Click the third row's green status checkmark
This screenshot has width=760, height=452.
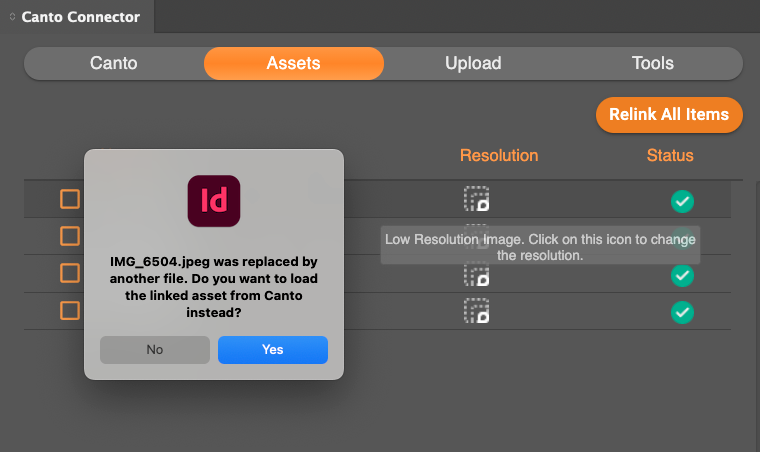pyautogui.click(x=682, y=275)
